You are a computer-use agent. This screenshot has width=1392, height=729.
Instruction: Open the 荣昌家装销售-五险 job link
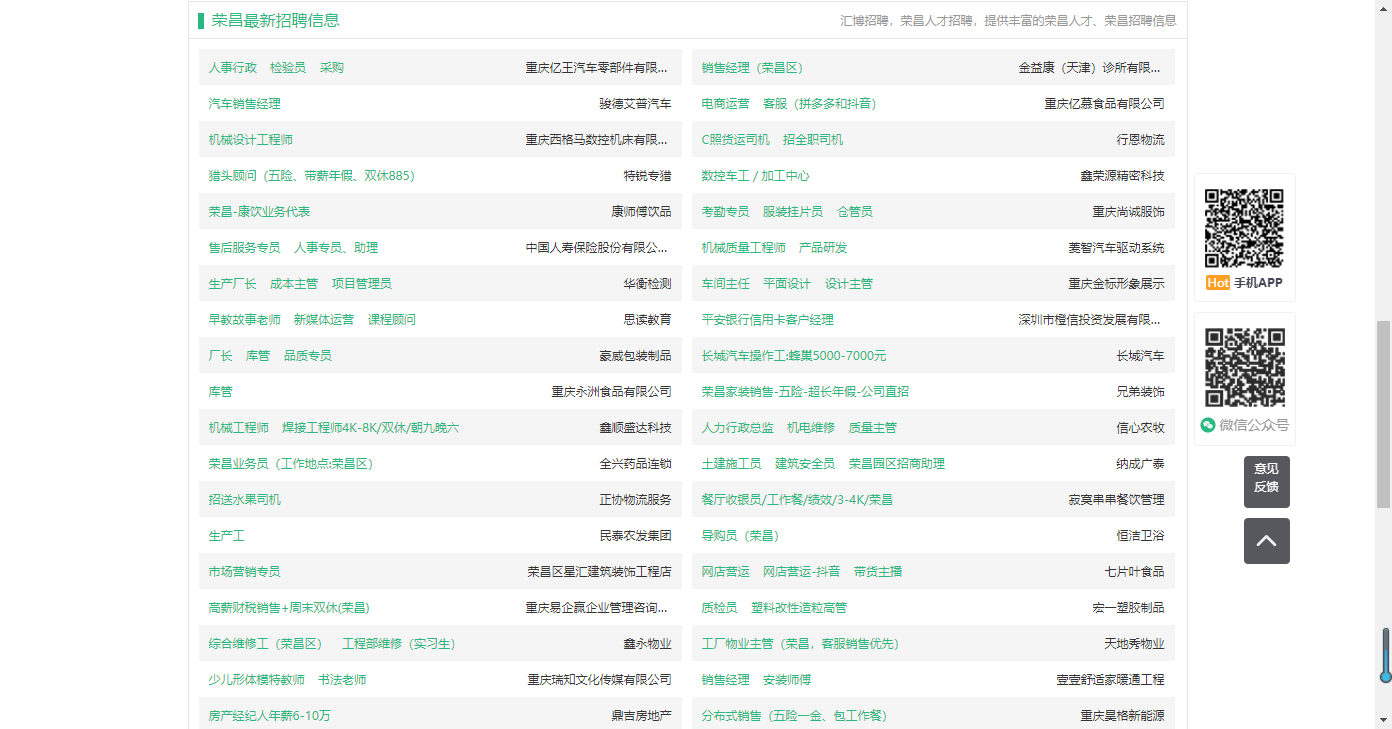[x=805, y=392]
